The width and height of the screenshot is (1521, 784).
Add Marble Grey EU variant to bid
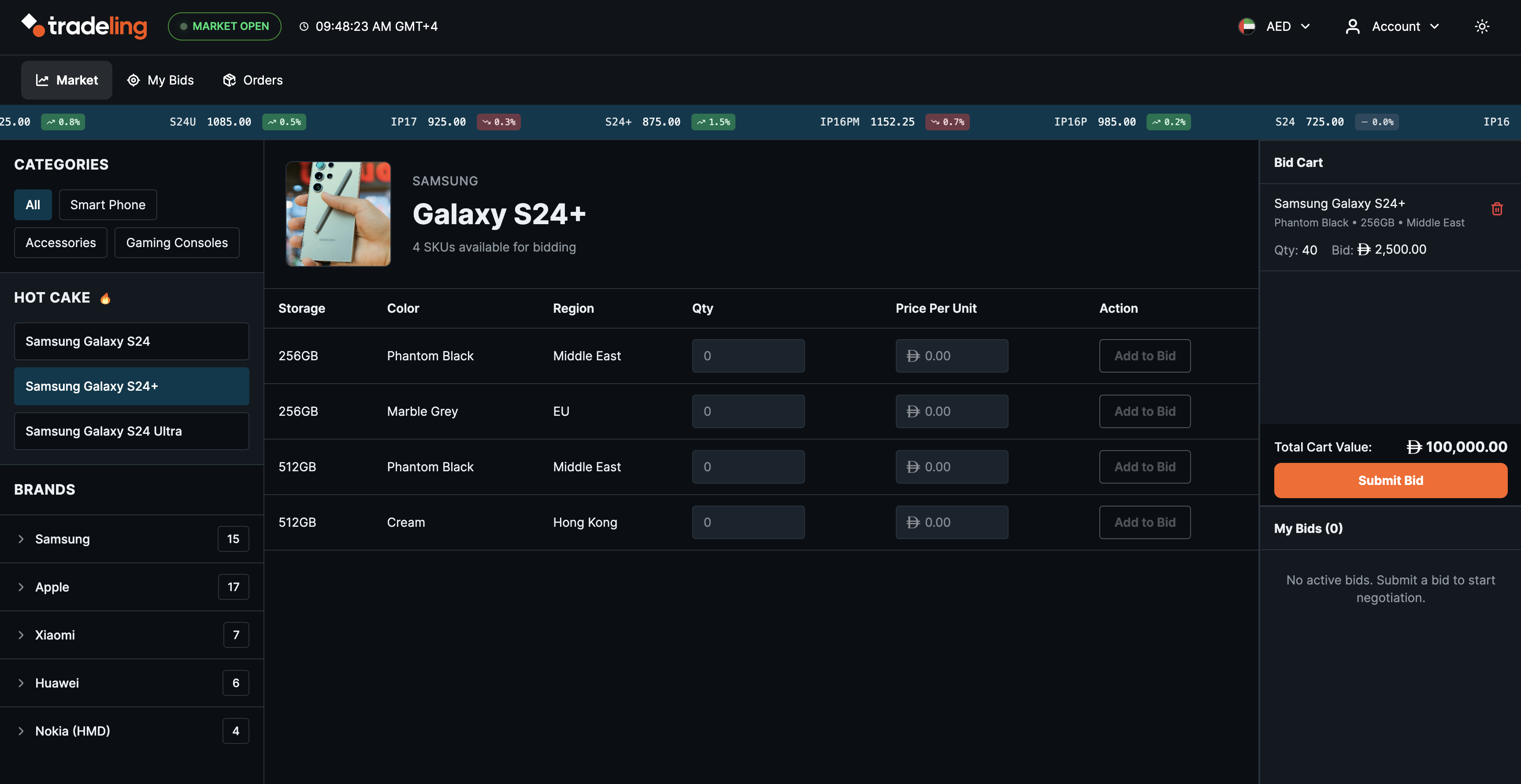tap(1144, 411)
